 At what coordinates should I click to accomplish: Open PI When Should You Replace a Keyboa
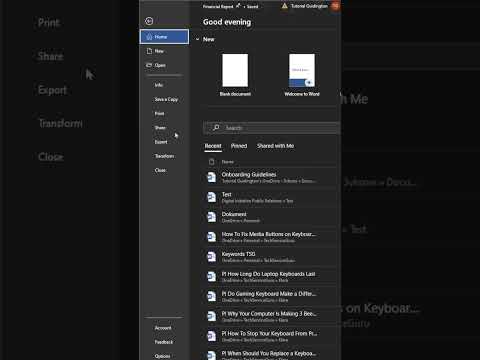coord(270,355)
